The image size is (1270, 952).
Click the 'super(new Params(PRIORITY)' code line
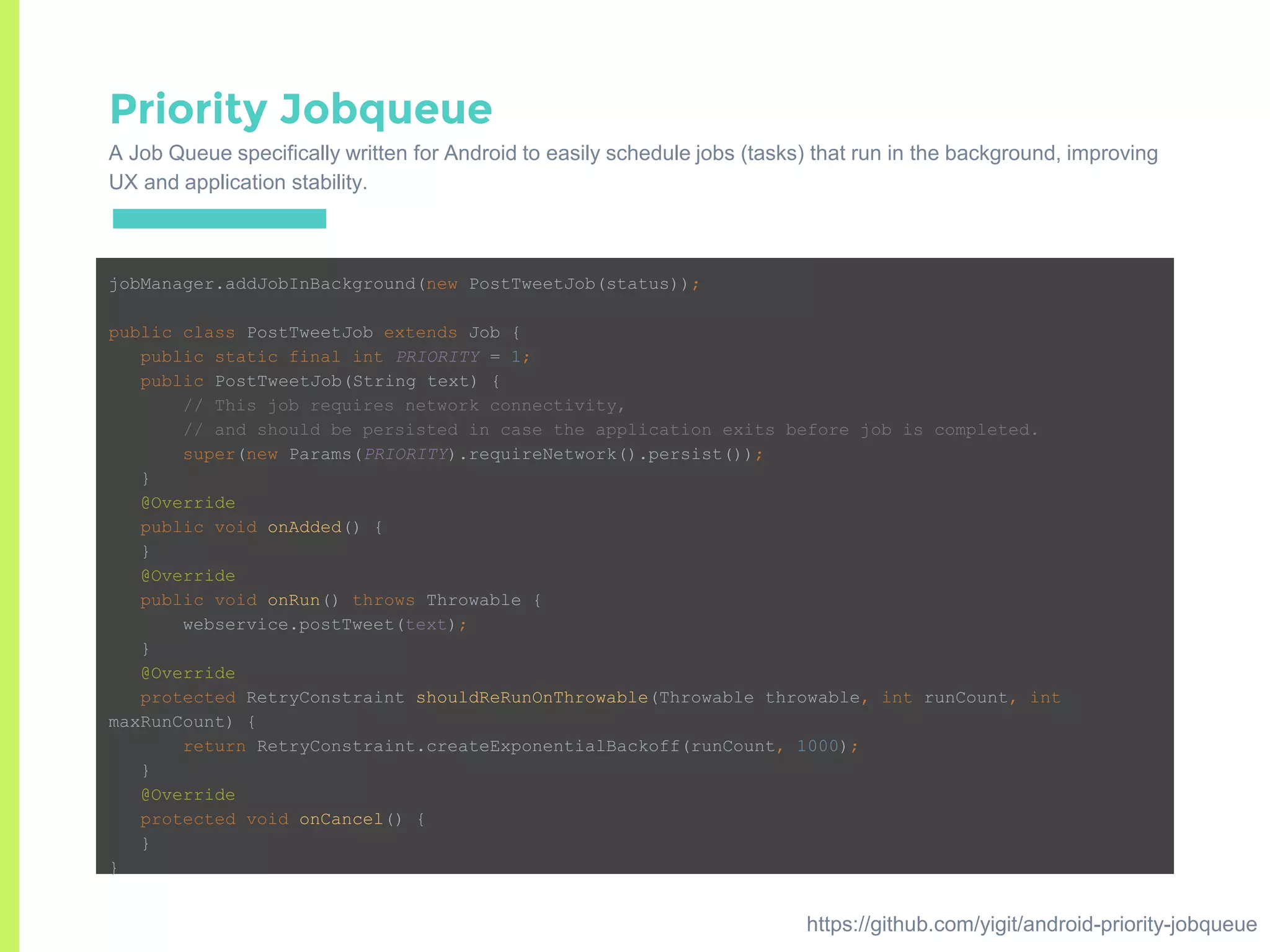(x=473, y=454)
